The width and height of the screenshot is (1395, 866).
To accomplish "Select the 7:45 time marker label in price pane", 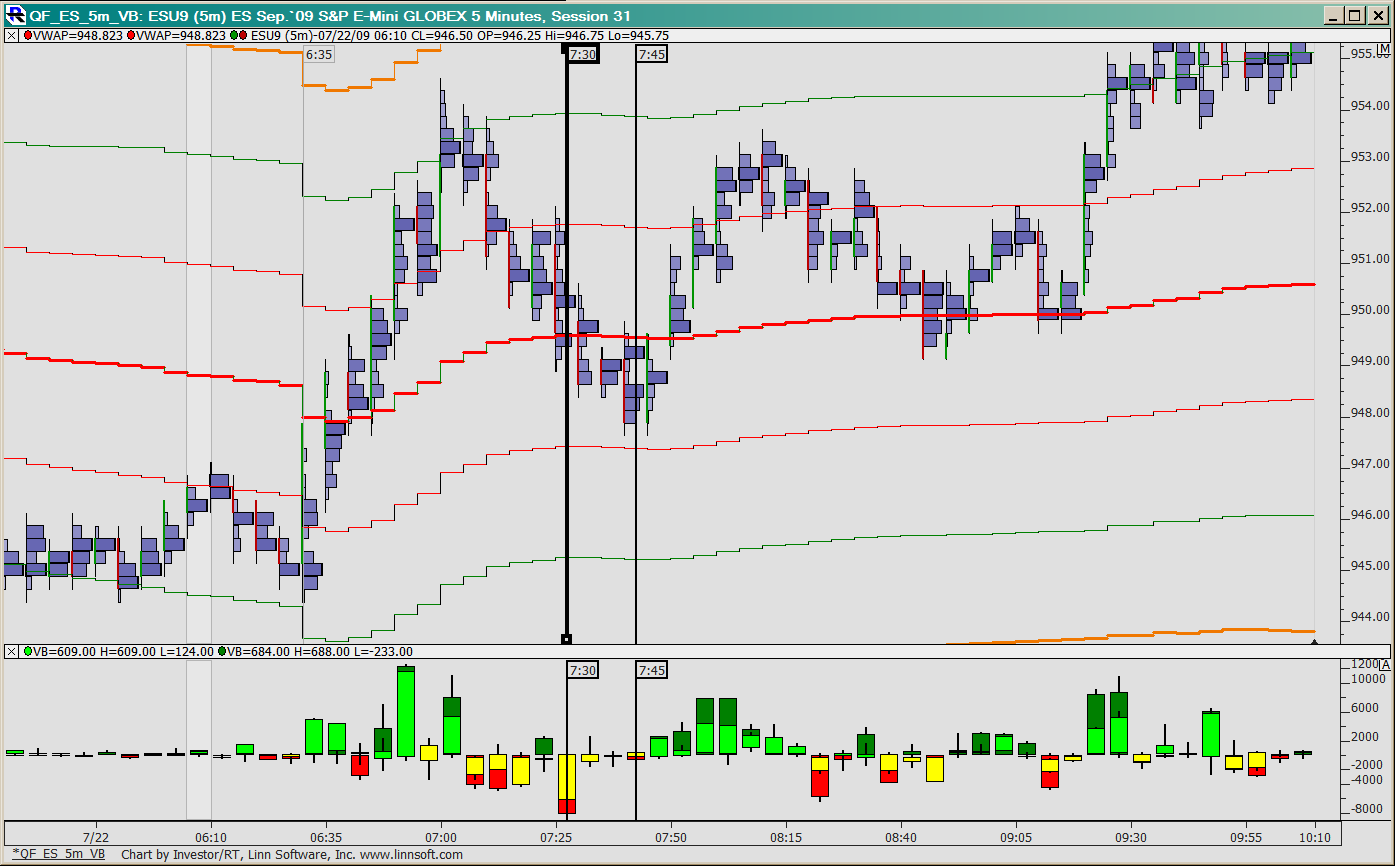I will click(652, 55).
